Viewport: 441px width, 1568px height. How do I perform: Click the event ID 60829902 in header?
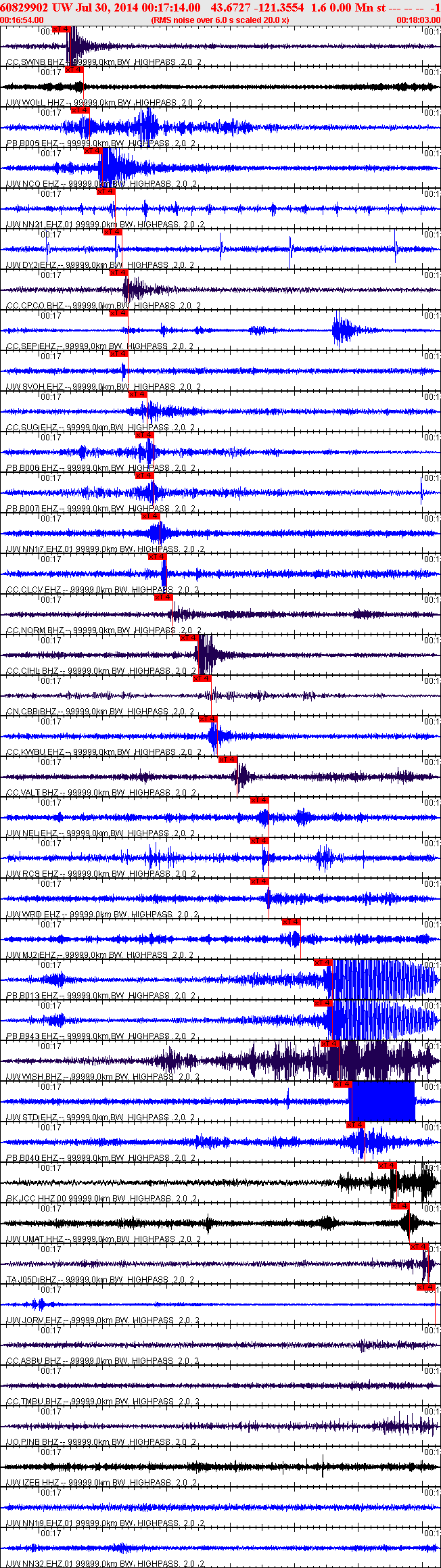pos(22,7)
